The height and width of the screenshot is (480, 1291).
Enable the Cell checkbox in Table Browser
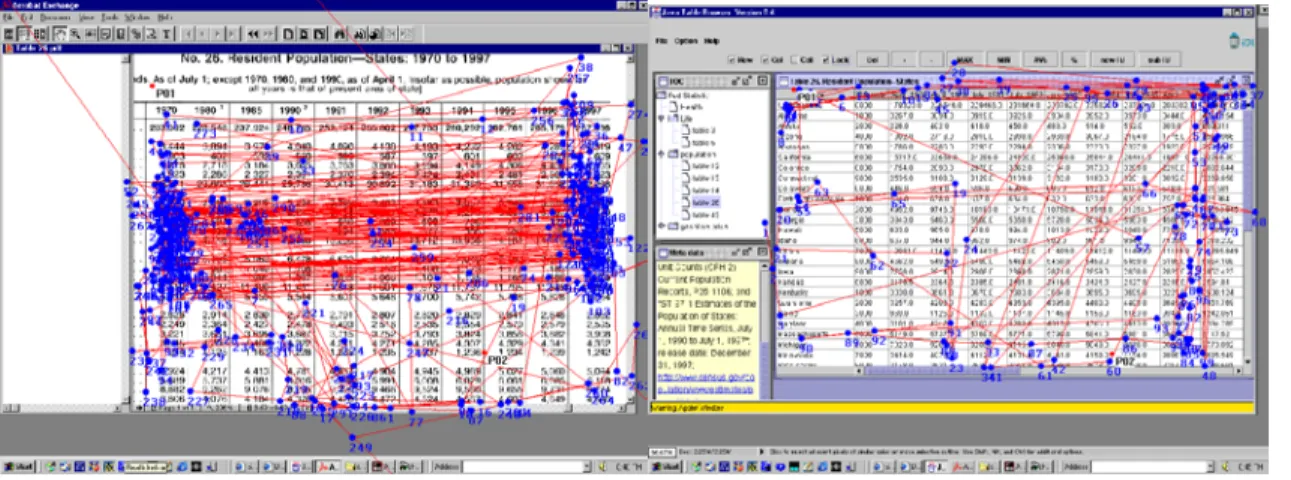[795, 60]
